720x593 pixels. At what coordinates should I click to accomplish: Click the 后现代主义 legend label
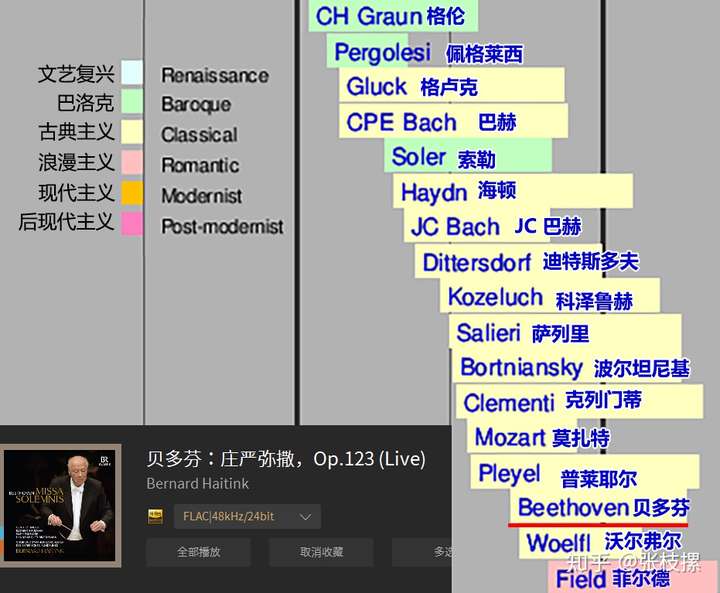click(x=66, y=222)
